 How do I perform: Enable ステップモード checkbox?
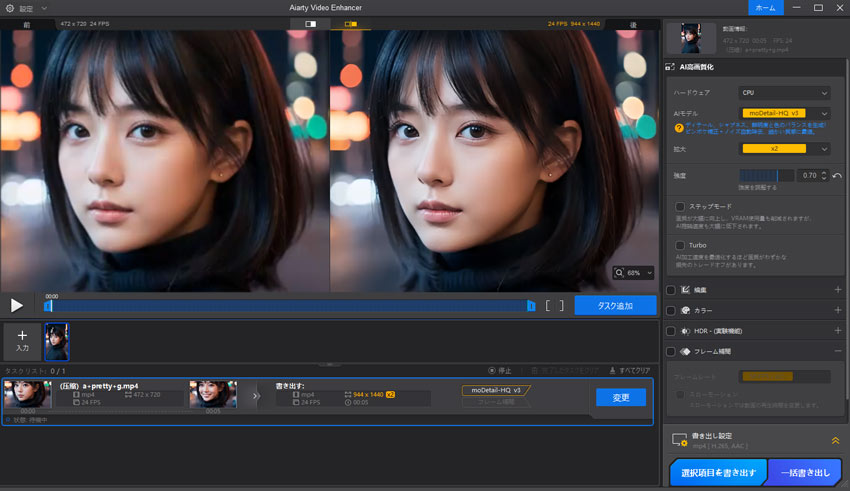click(x=680, y=206)
